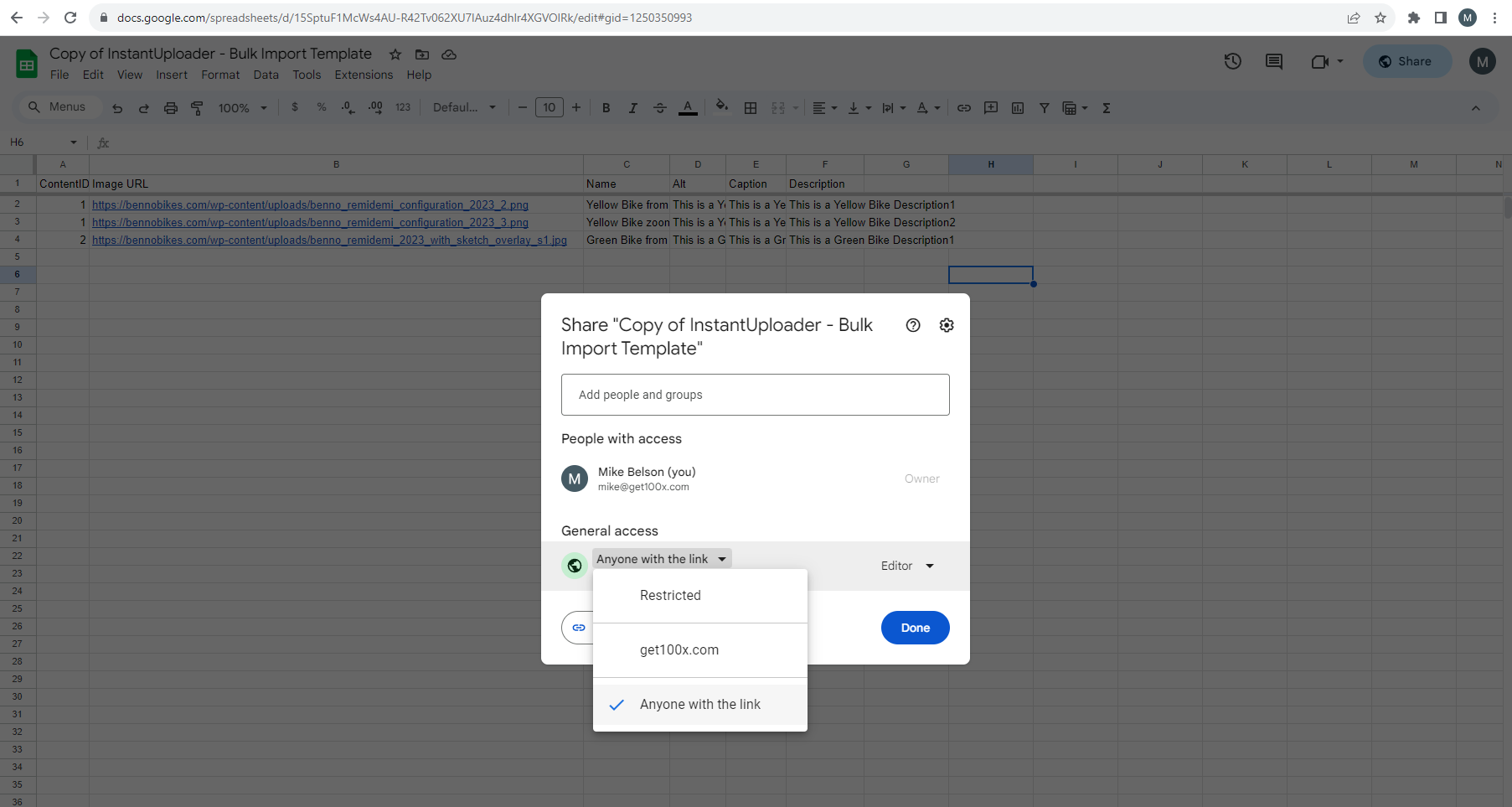Image resolution: width=1512 pixels, height=807 pixels.
Task: Expand the Editor role dropdown
Action: [907, 566]
